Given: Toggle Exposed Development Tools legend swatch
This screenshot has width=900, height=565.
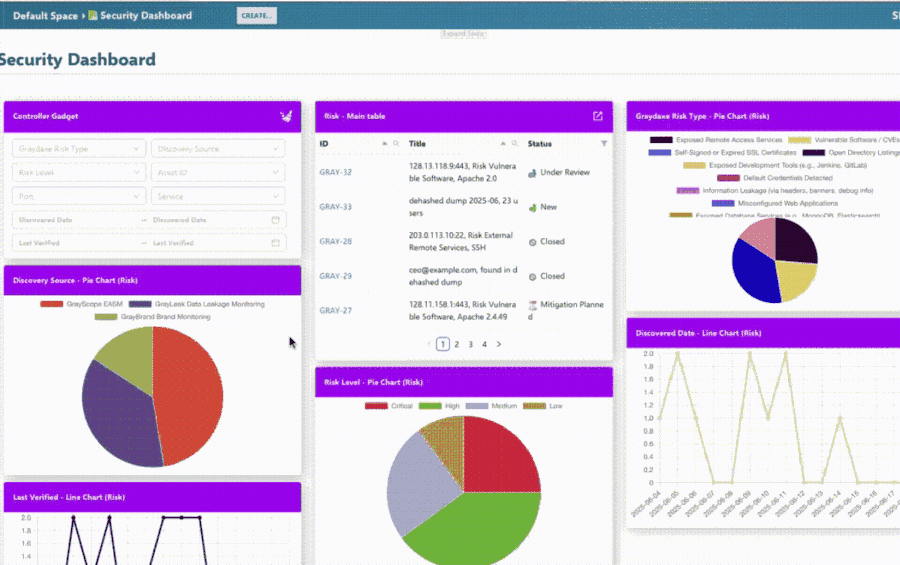Looking at the screenshot, I should click(694, 165).
